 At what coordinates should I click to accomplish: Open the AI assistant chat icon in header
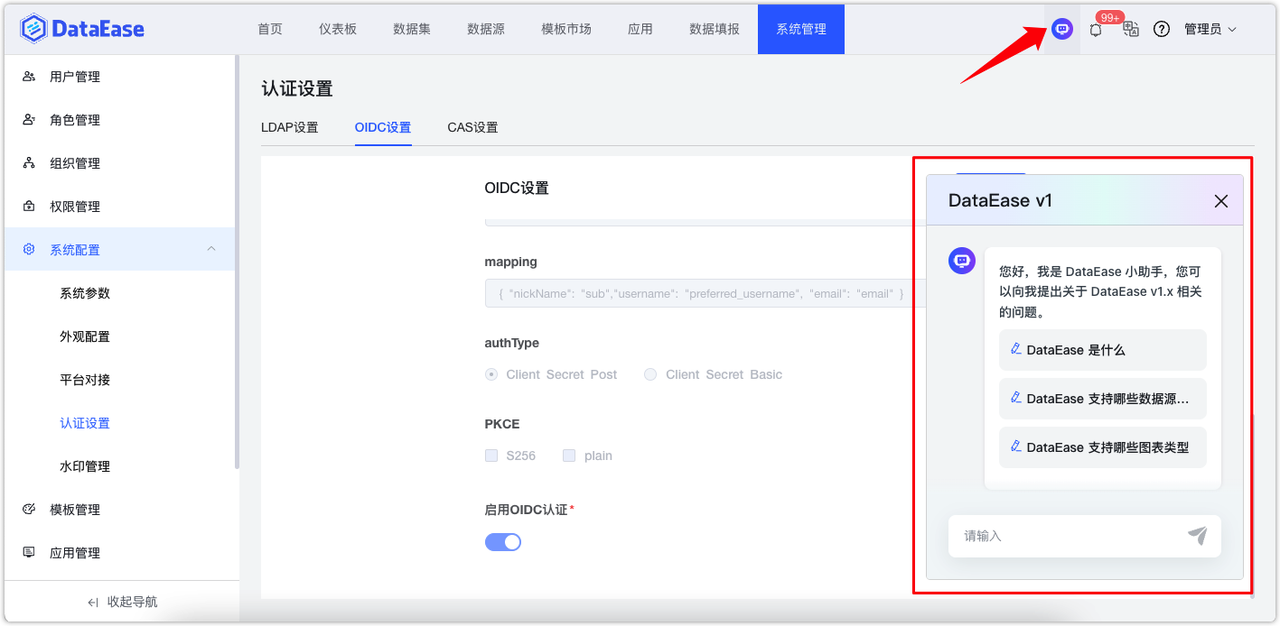(1062, 29)
